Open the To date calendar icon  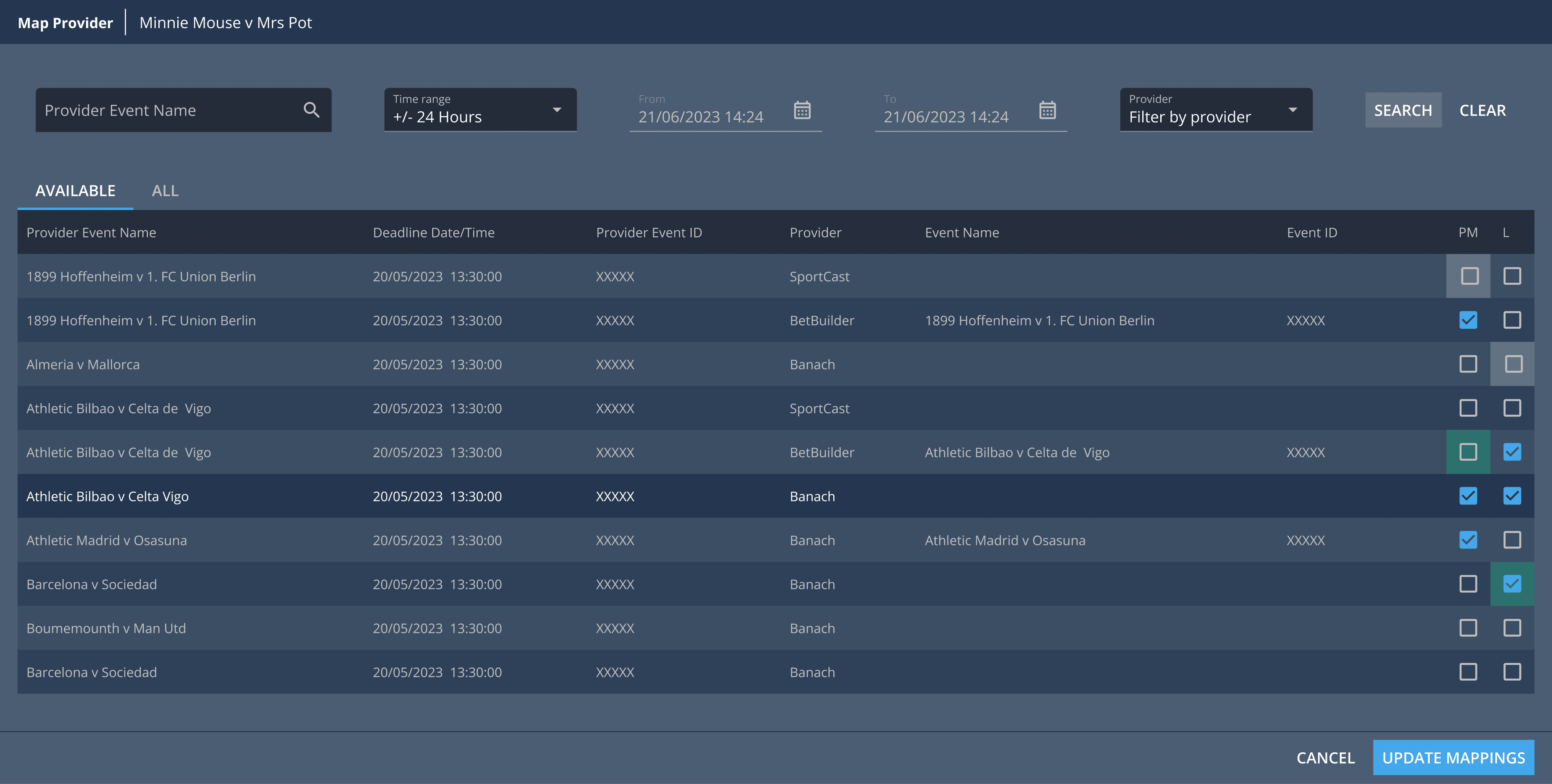[1047, 110]
